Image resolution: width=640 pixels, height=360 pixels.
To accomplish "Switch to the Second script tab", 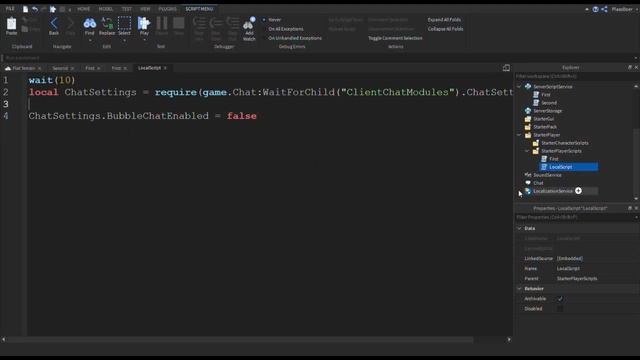I will tap(60, 68).
